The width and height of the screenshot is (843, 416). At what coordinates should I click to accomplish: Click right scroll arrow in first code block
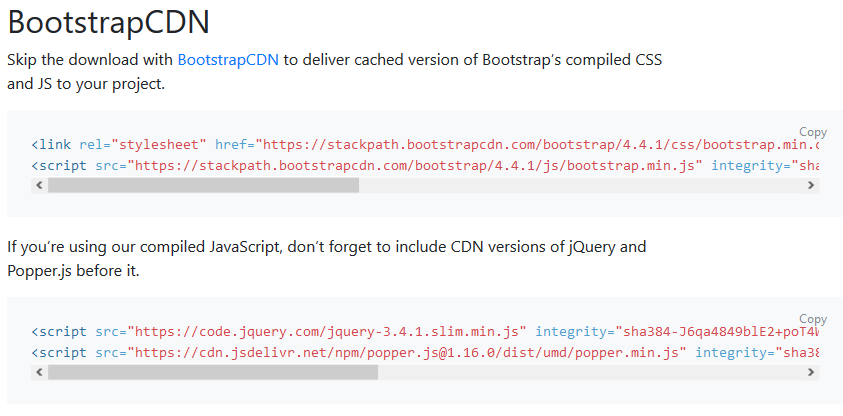tap(811, 185)
